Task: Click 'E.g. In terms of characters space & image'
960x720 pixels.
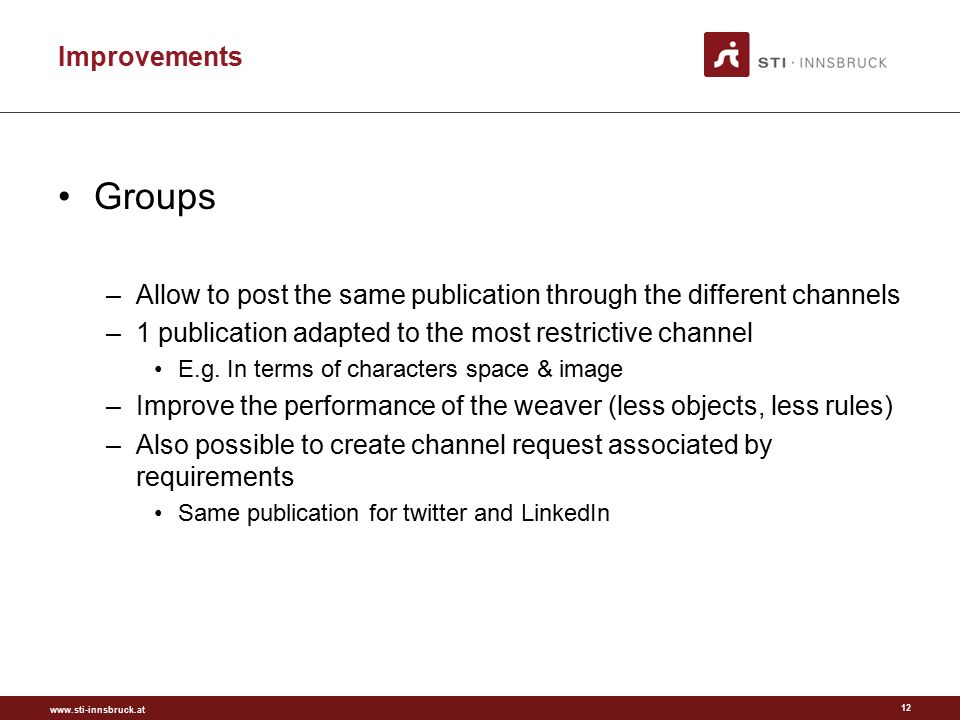Action: click(x=400, y=369)
